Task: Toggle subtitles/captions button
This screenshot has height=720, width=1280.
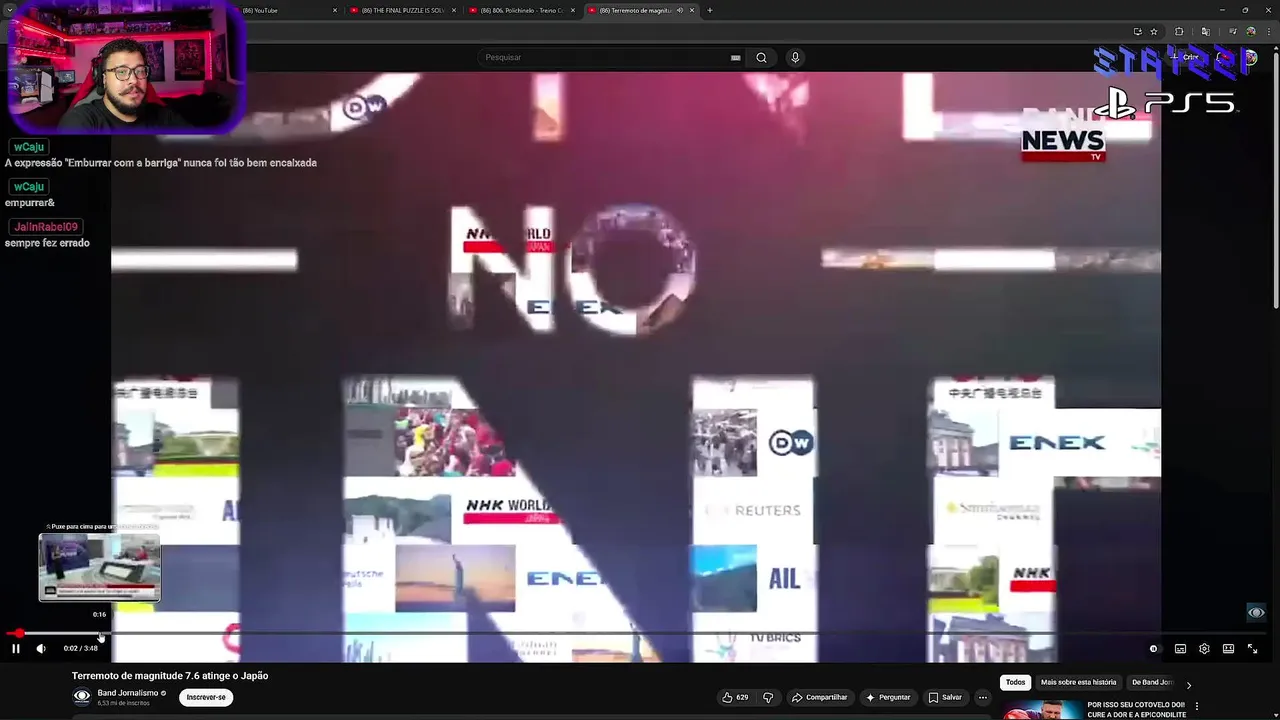Action: coord(1180,649)
